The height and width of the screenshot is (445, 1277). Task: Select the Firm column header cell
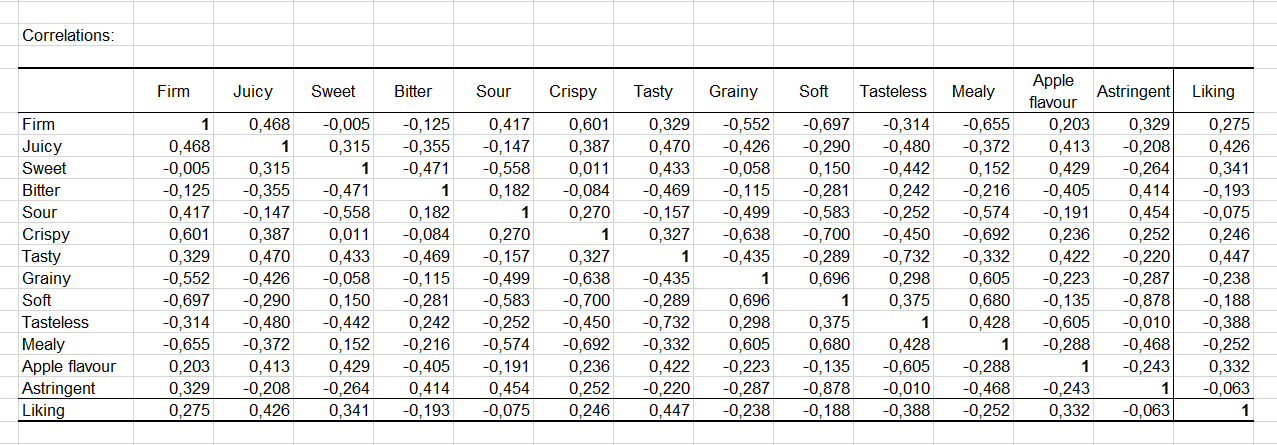pyautogui.click(x=173, y=91)
